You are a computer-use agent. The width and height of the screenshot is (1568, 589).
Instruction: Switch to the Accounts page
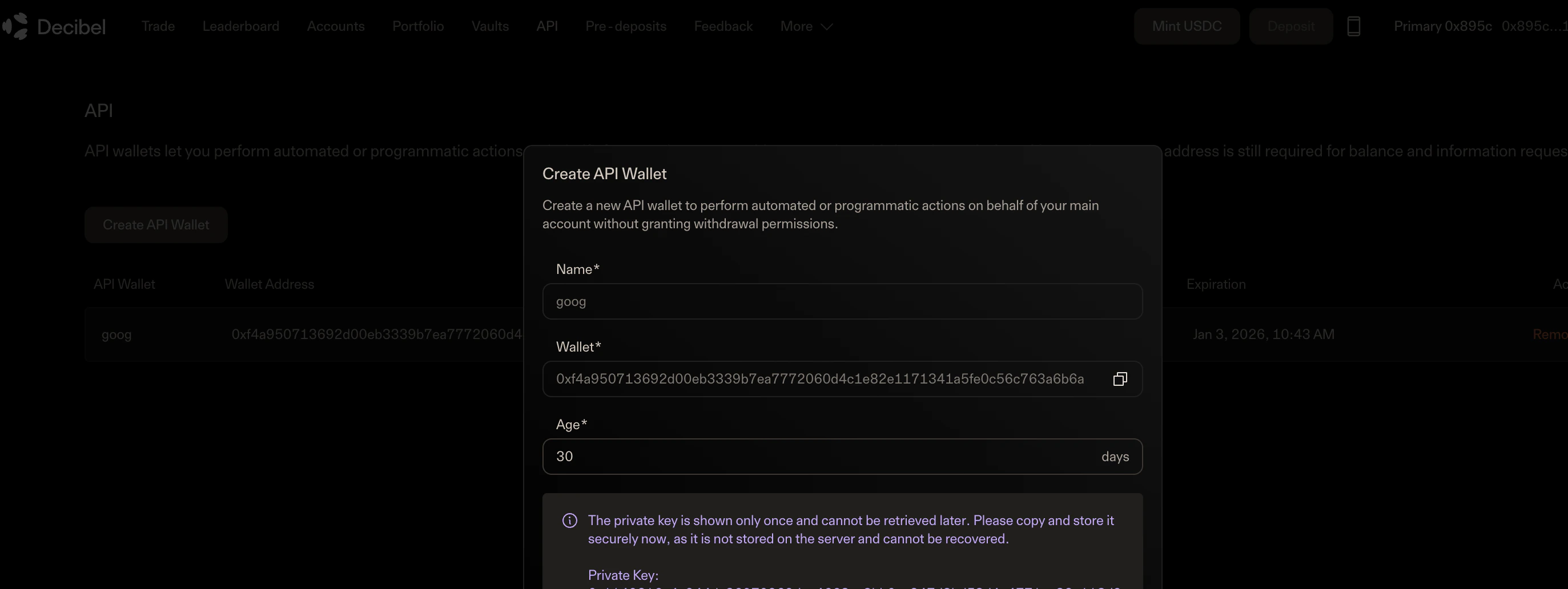[x=335, y=26]
